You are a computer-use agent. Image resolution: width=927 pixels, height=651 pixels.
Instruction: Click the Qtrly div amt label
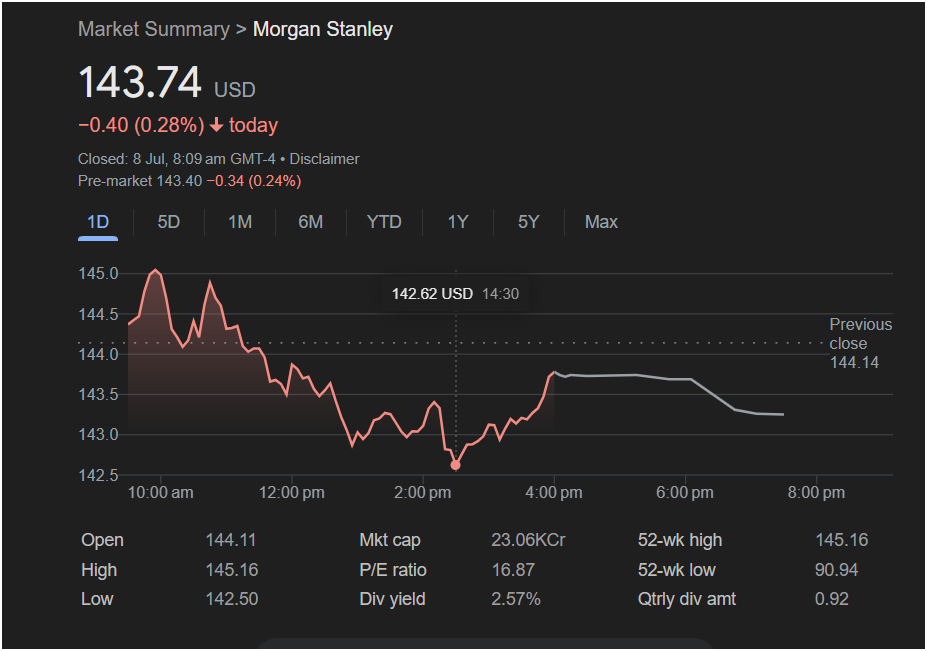686,599
